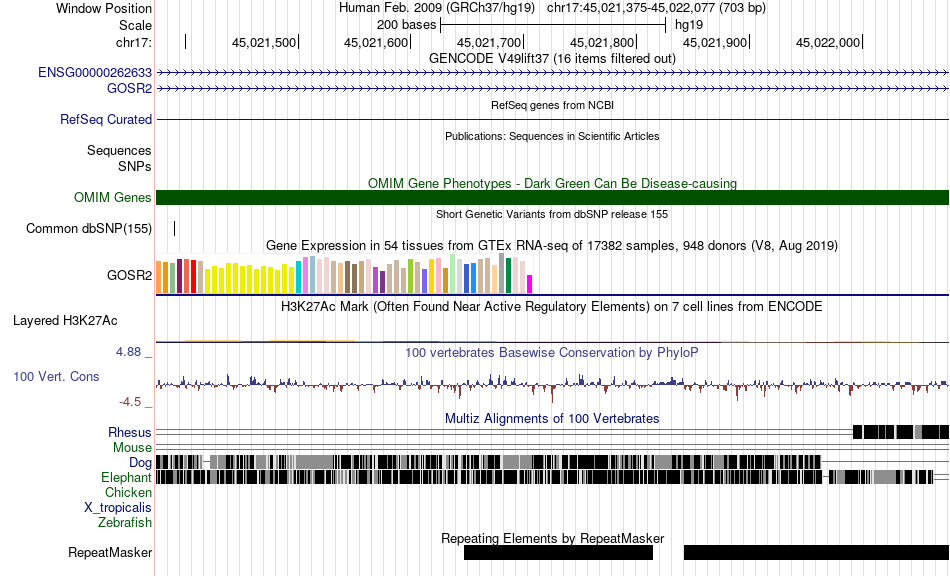The height and width of the screenshot is (576, 950).
Task: Click the Rhesus black alignment block
Action: pos(901,432)
